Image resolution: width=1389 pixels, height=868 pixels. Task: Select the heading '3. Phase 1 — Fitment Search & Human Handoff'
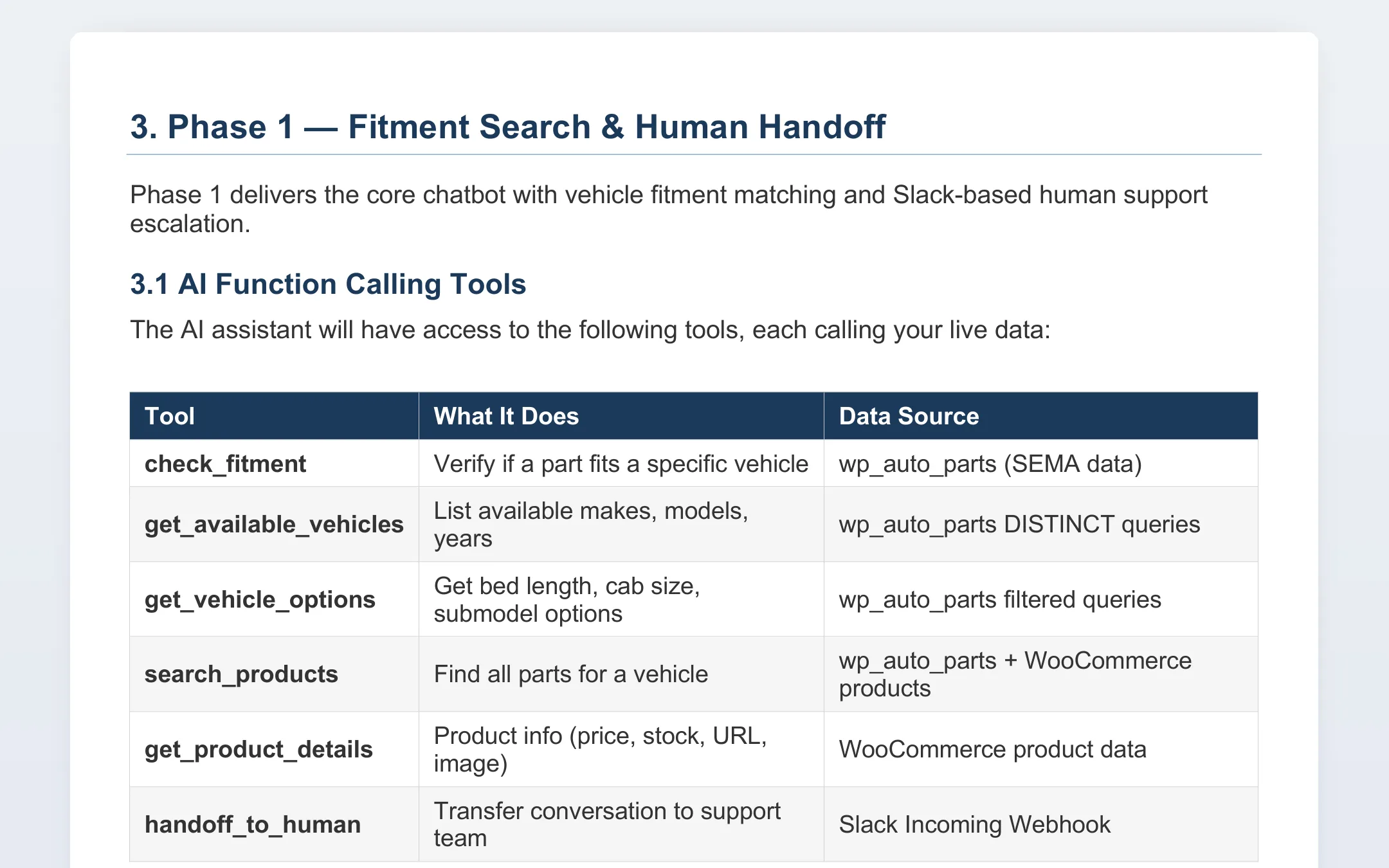[507, 127]
